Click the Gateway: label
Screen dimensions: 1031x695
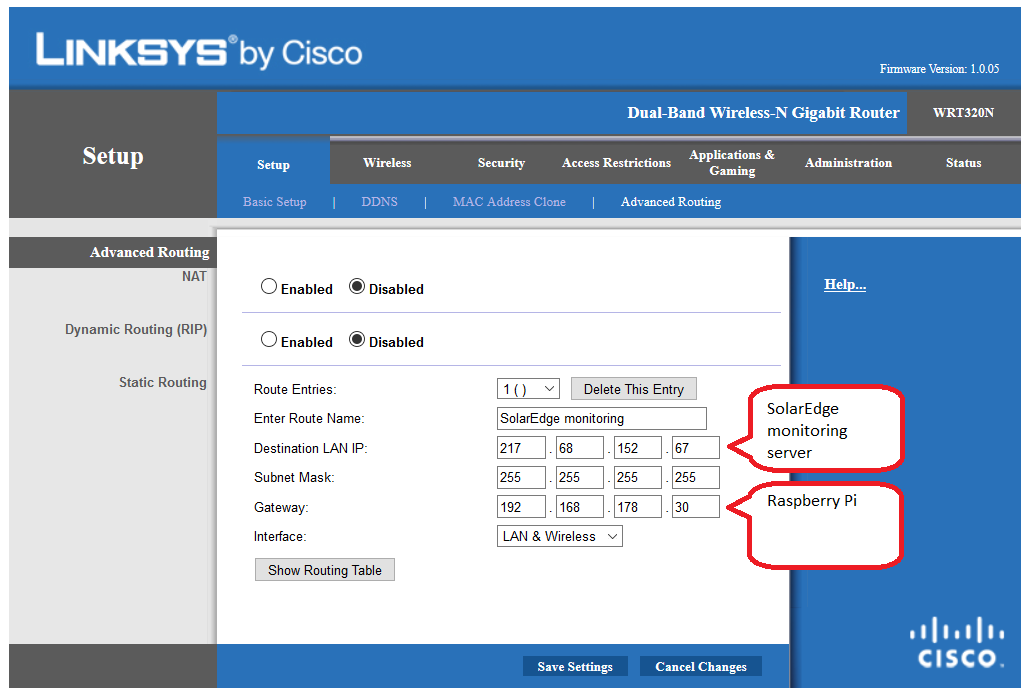[281, 508]
